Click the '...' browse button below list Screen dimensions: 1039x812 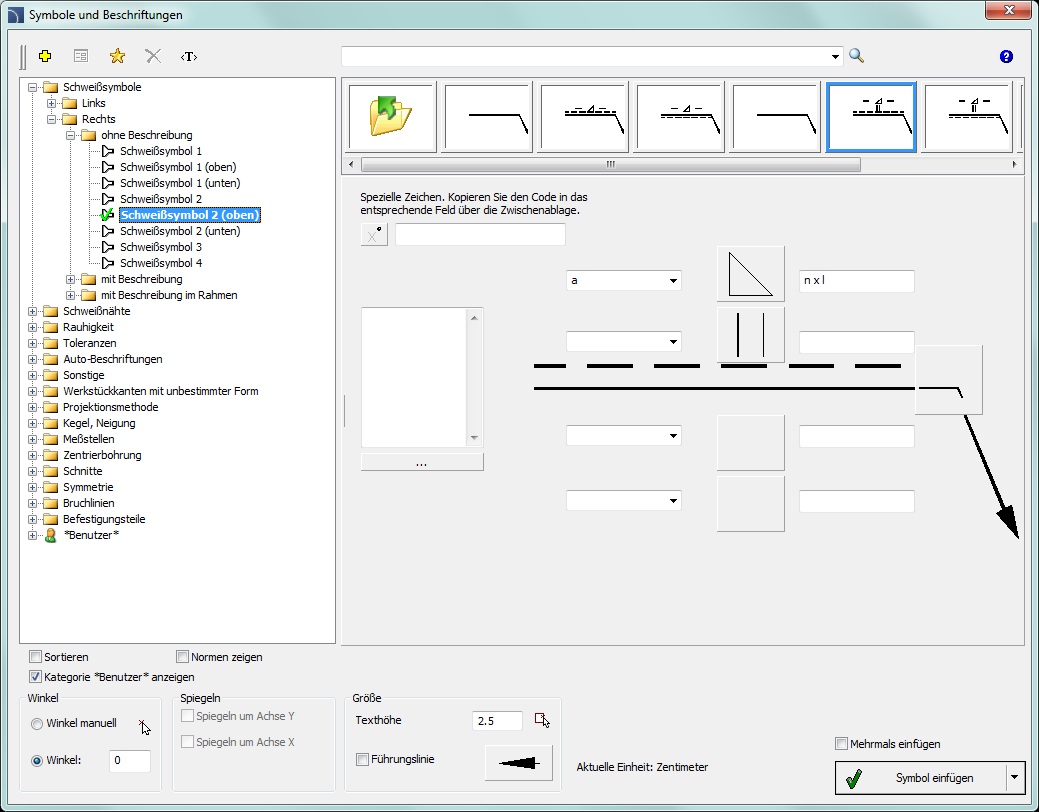(x=421, y=462)
